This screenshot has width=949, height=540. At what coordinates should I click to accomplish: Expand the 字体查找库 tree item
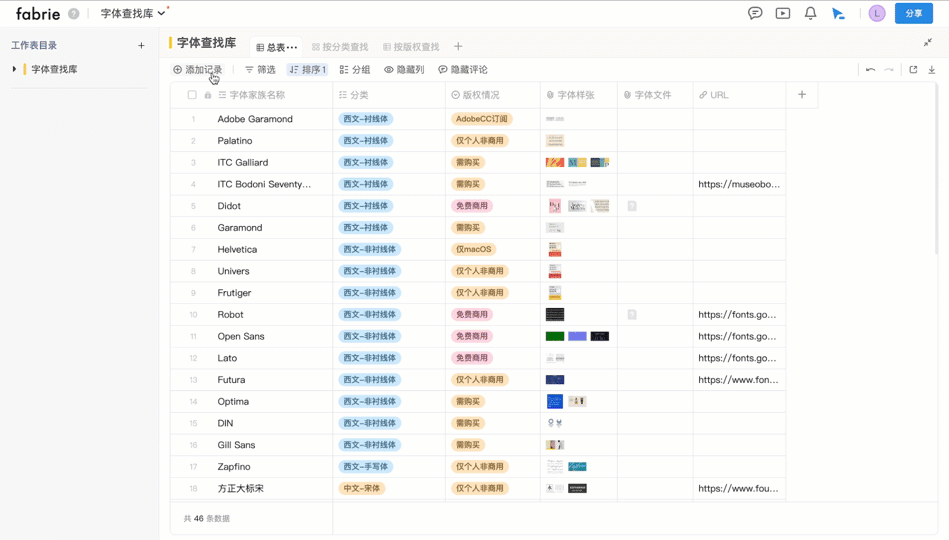pos(15,69)
